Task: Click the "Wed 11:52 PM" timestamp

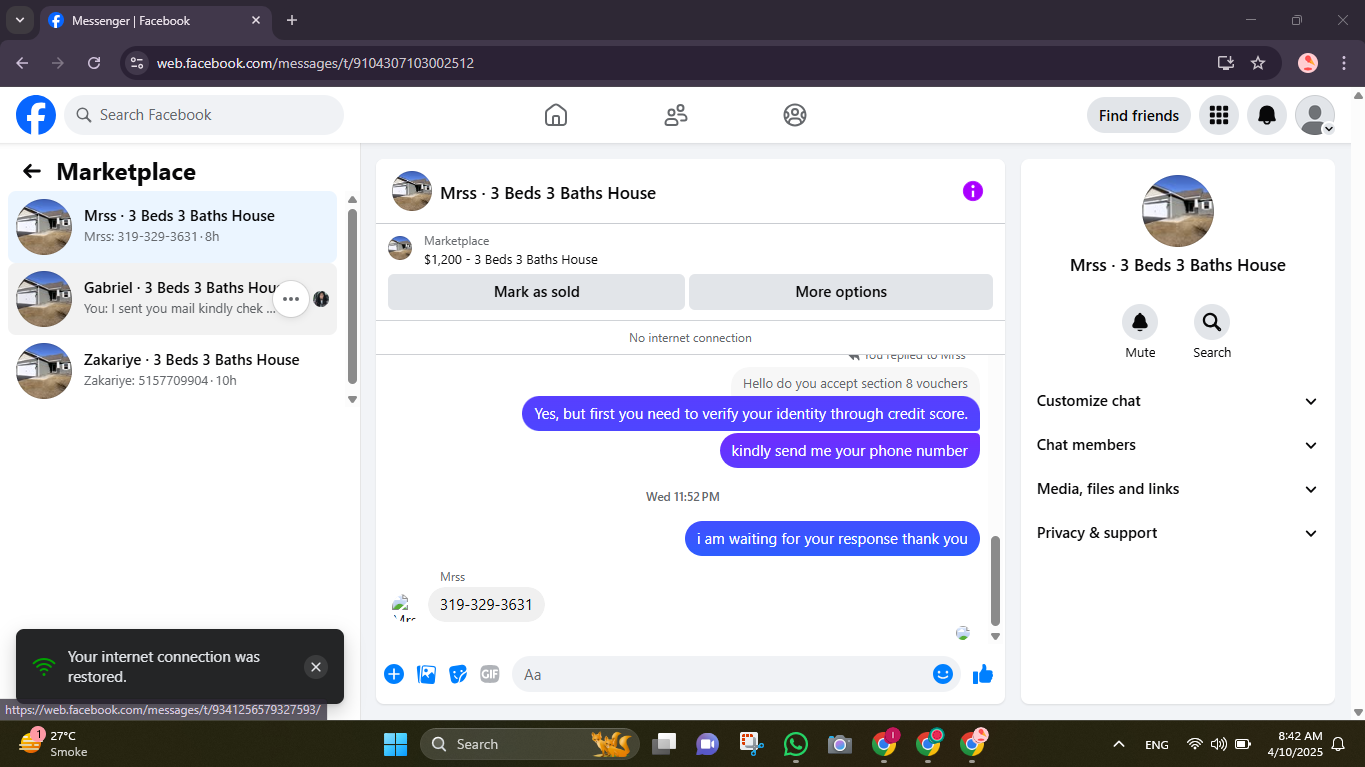Action: pyautogui.click(x=683, y=497)
